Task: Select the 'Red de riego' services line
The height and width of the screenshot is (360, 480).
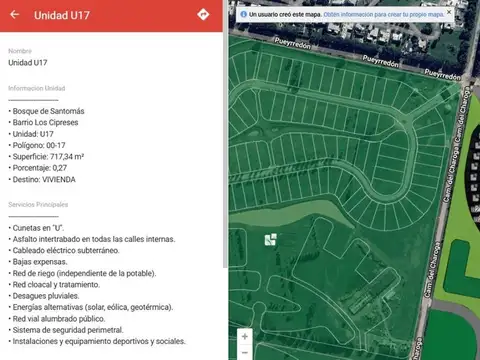Action: [x=82, y=273]
